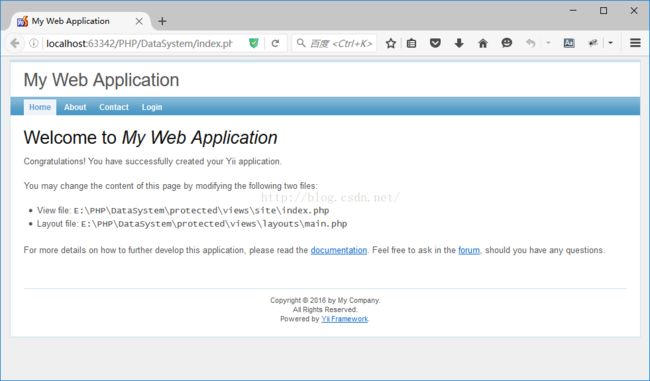Viewport: 650px width, 381px height.
Task: Open the Contact navigation item
Action: point(114,107)
